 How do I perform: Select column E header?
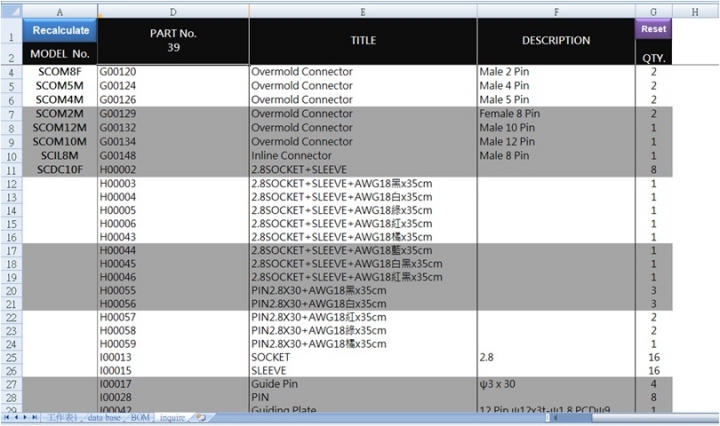[x=363, y=12]
